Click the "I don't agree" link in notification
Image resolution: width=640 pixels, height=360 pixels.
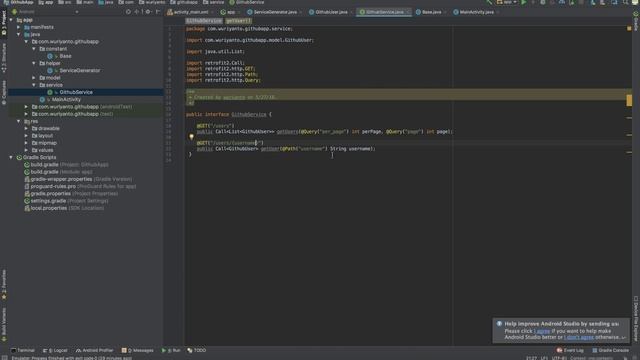tap(579, 337)
